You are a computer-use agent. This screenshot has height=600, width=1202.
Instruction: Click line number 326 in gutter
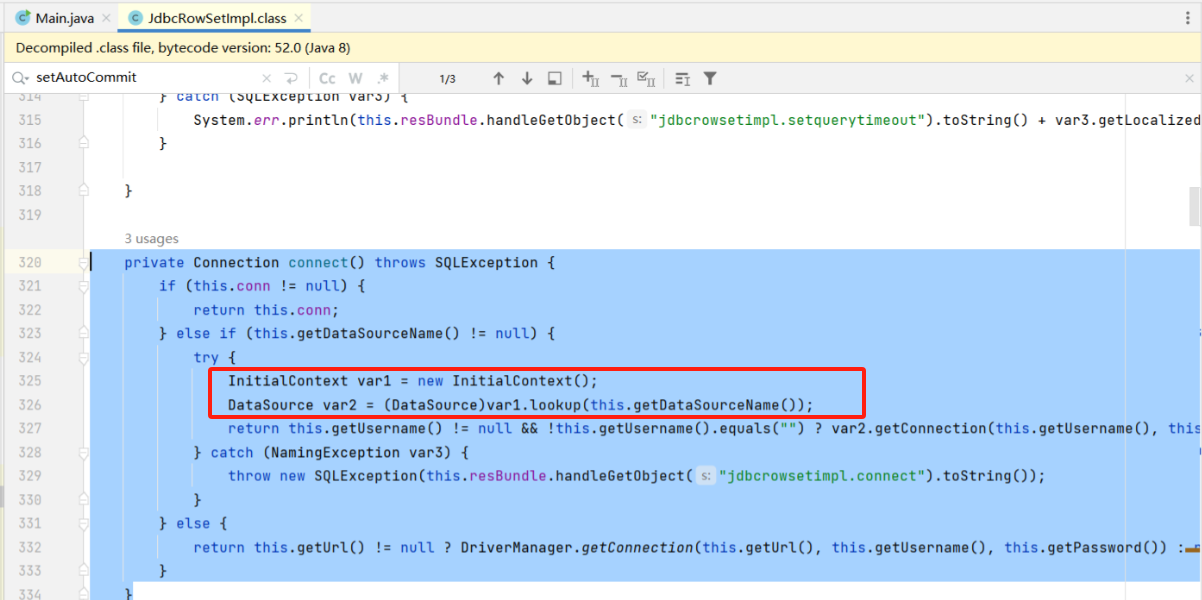pyautogui.click(x=30, y=405)
